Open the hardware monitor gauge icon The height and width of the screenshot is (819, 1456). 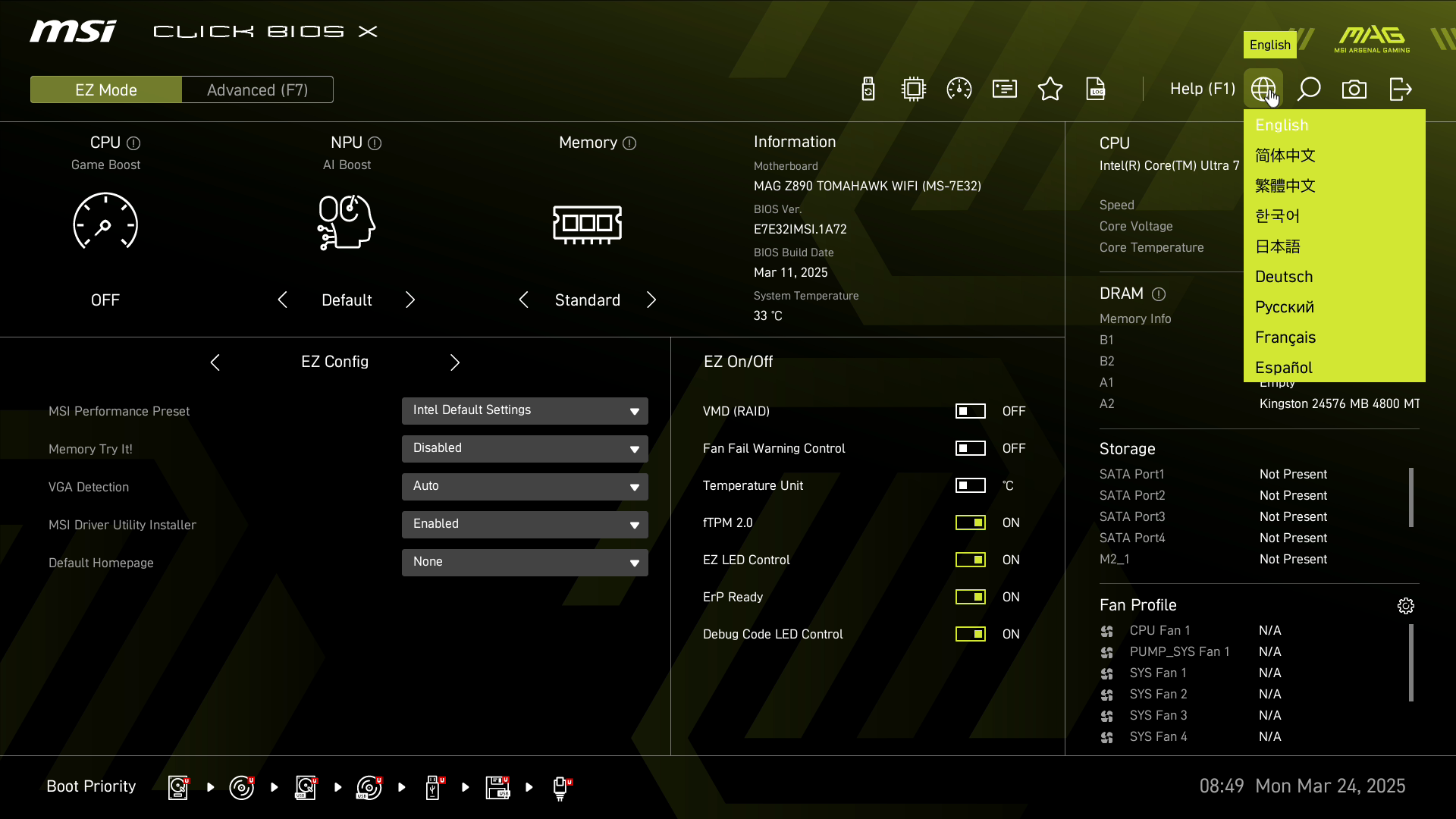coord(959,89)
